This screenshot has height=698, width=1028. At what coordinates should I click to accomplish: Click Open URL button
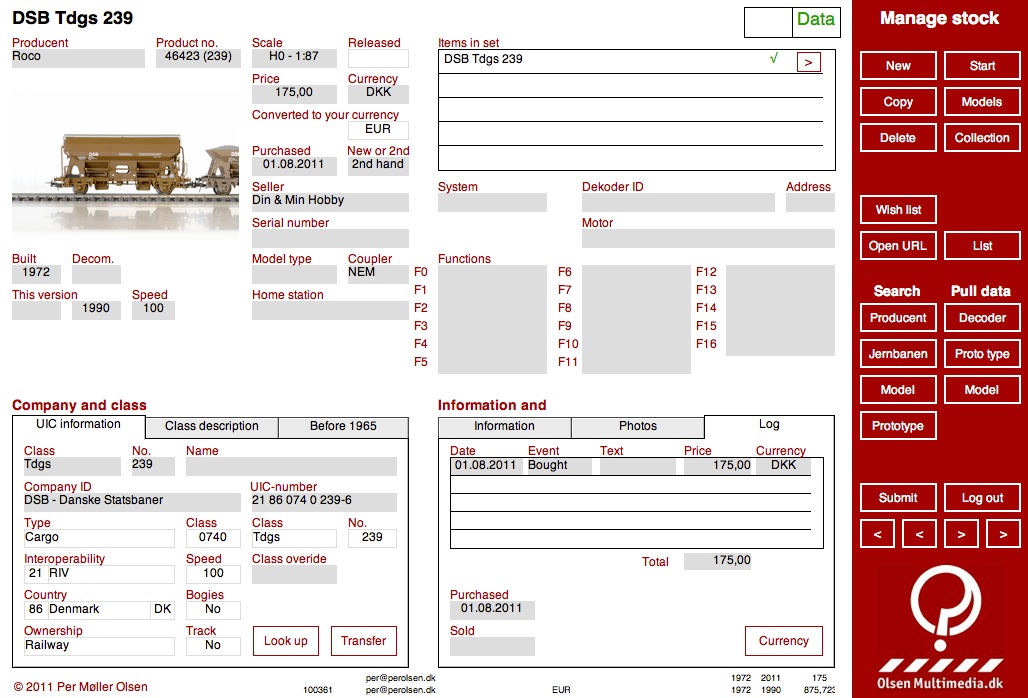898,246
